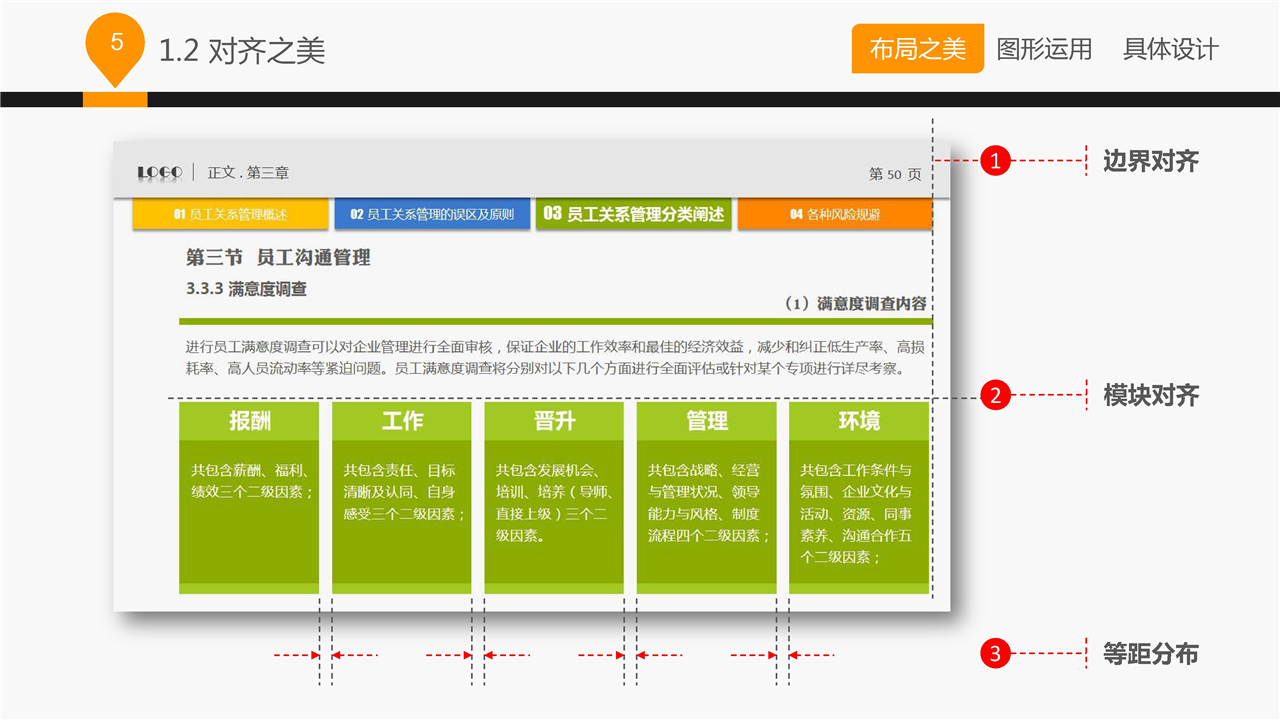This screenshot has width=1280, height=720.
Task: Click the green divider bar under 满意度调查内容
Action: (x=555, y=321)
